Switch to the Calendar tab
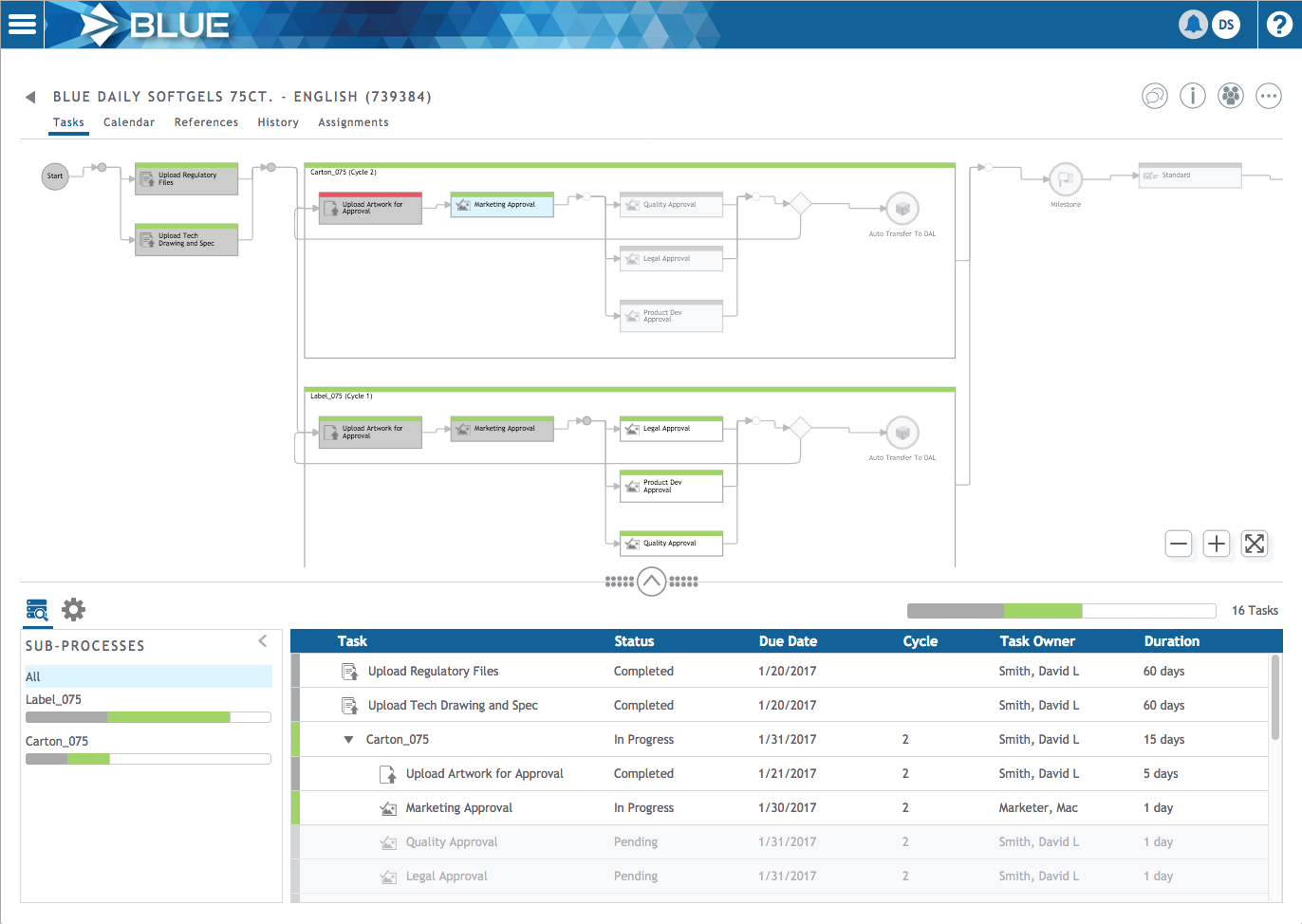1302x924 pixels. tap(129, 122)
